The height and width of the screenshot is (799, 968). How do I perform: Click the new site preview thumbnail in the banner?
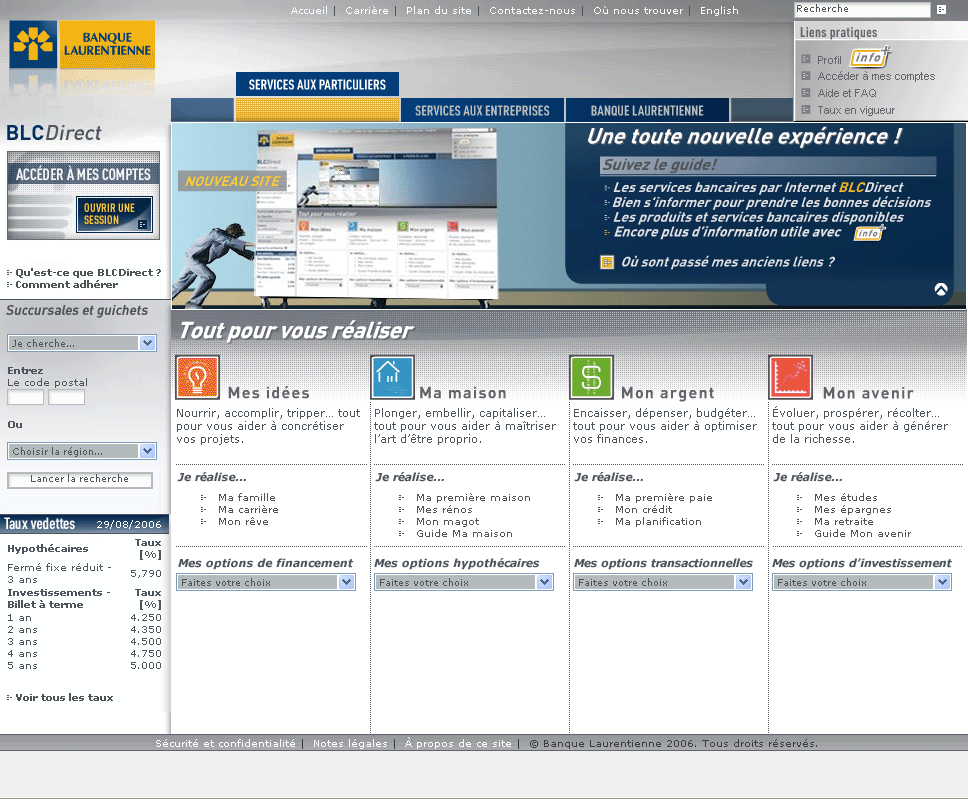tap(377, 215)
